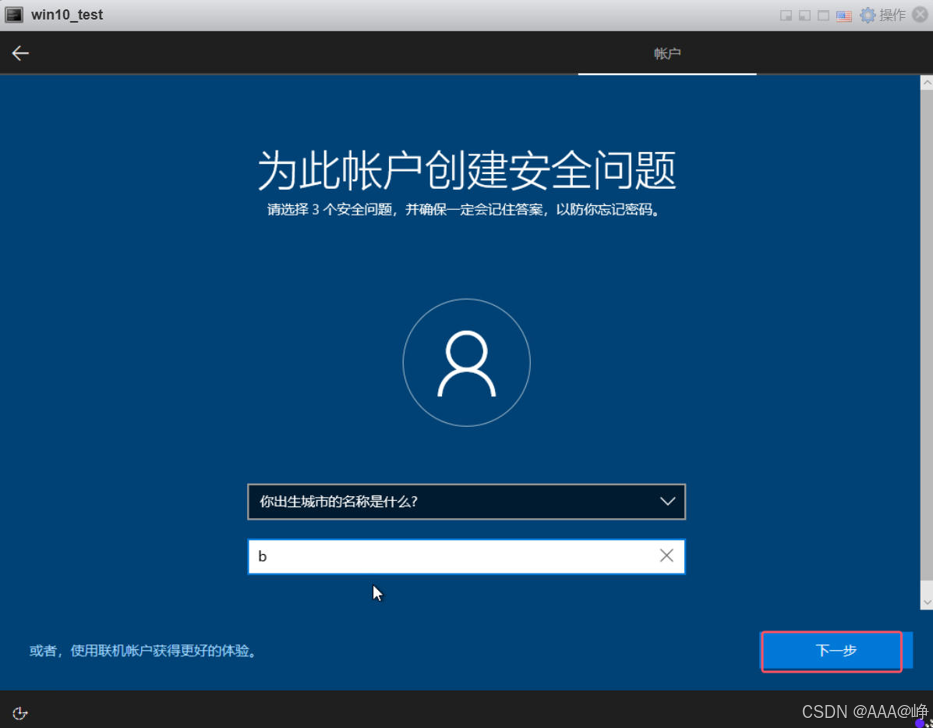Focus the security answer input field
Viewport: 933px width, 728px height.
pyautogui.click(x=466, y=557)
